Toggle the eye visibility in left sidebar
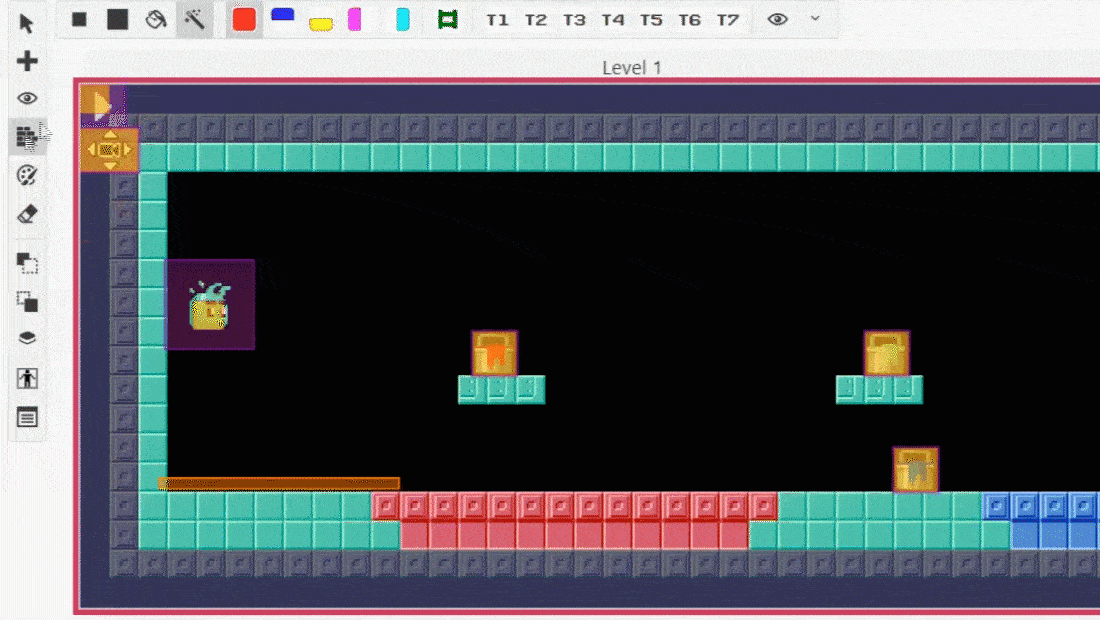The width and height of the screenshot is (1100, 620). click(27, 98)
